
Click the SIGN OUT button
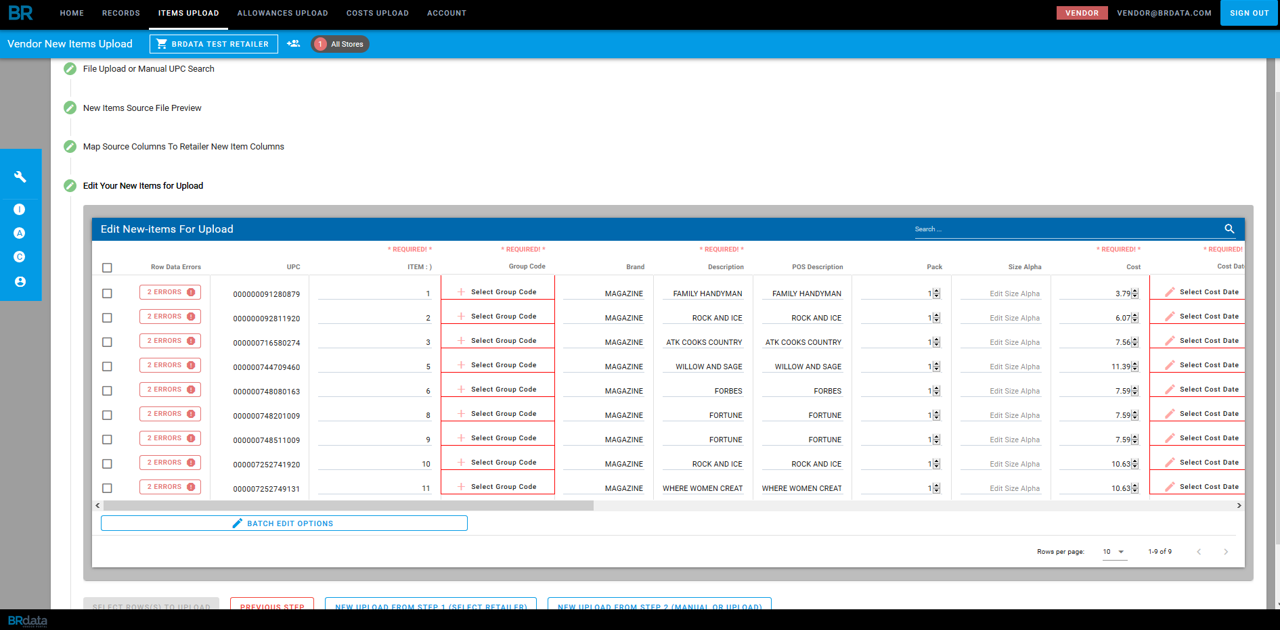click(1250, 13)
